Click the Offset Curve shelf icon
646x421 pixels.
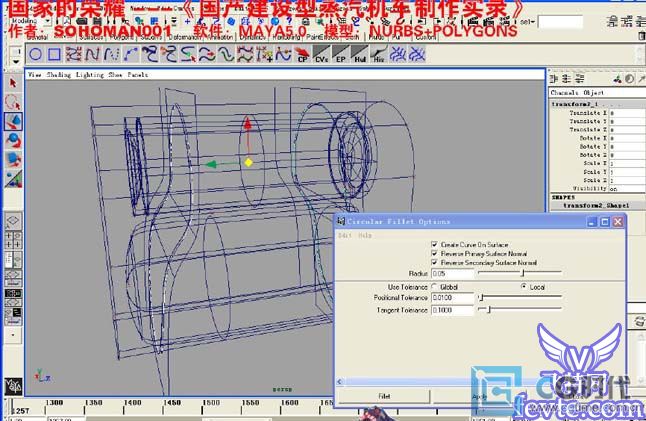(x=207, y=54)
